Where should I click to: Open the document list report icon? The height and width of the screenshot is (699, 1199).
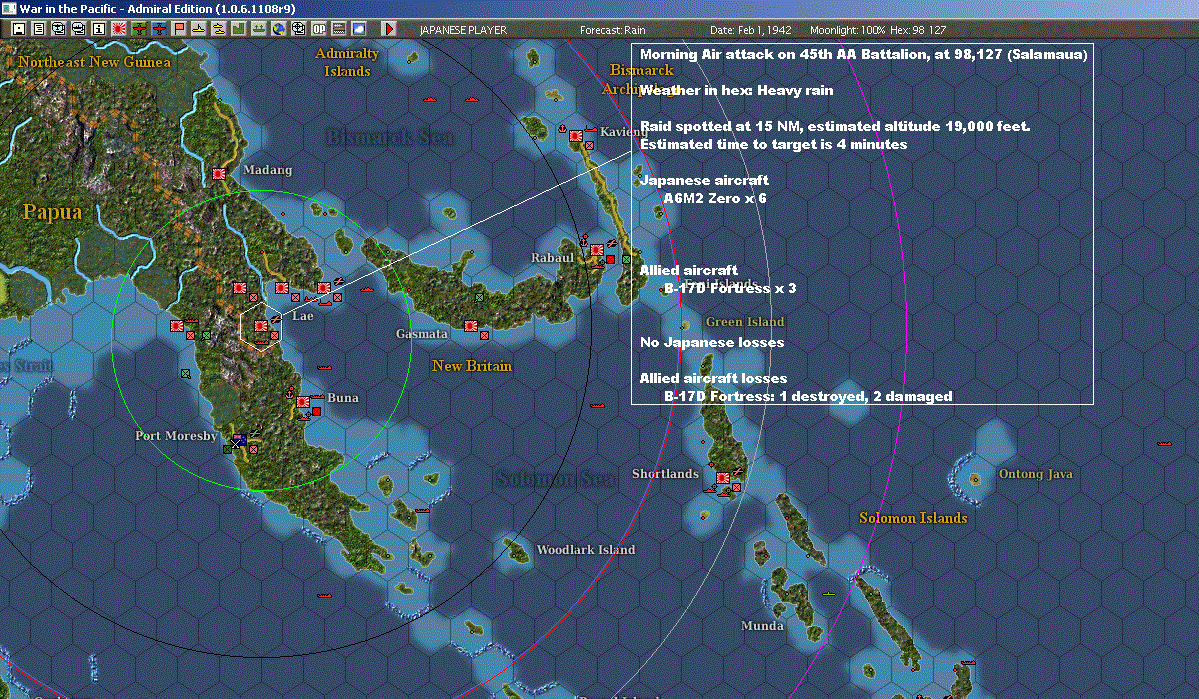(x=39, y=29)
